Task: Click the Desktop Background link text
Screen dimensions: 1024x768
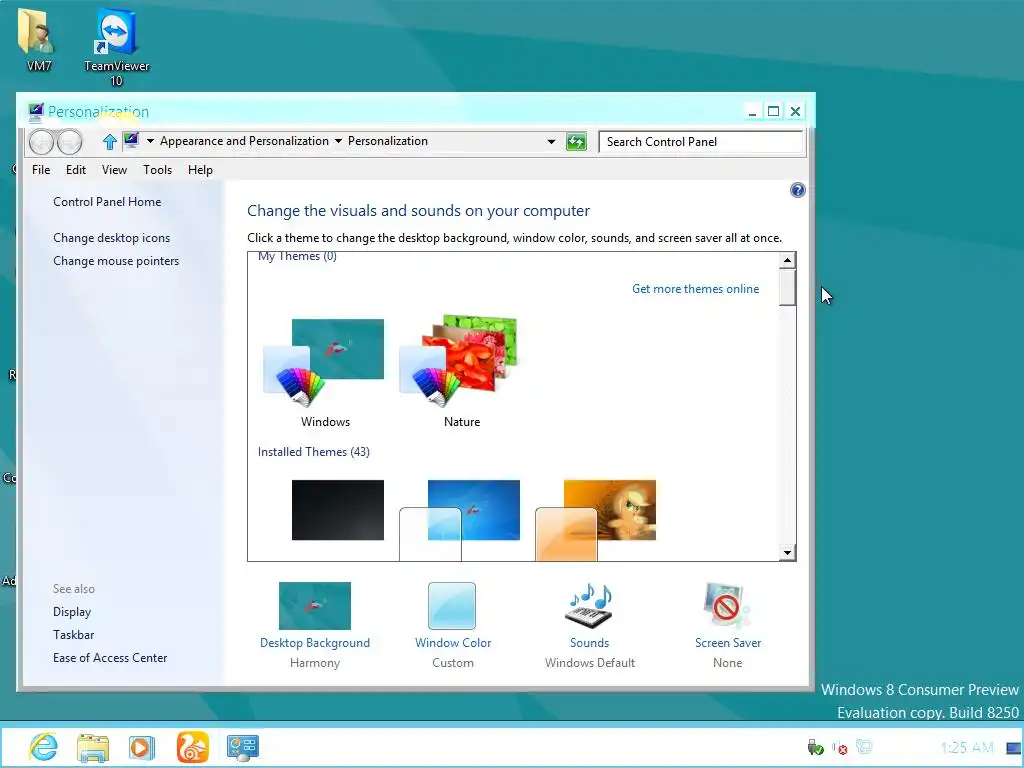Action: pyautogui.click(x=315, y=643)
